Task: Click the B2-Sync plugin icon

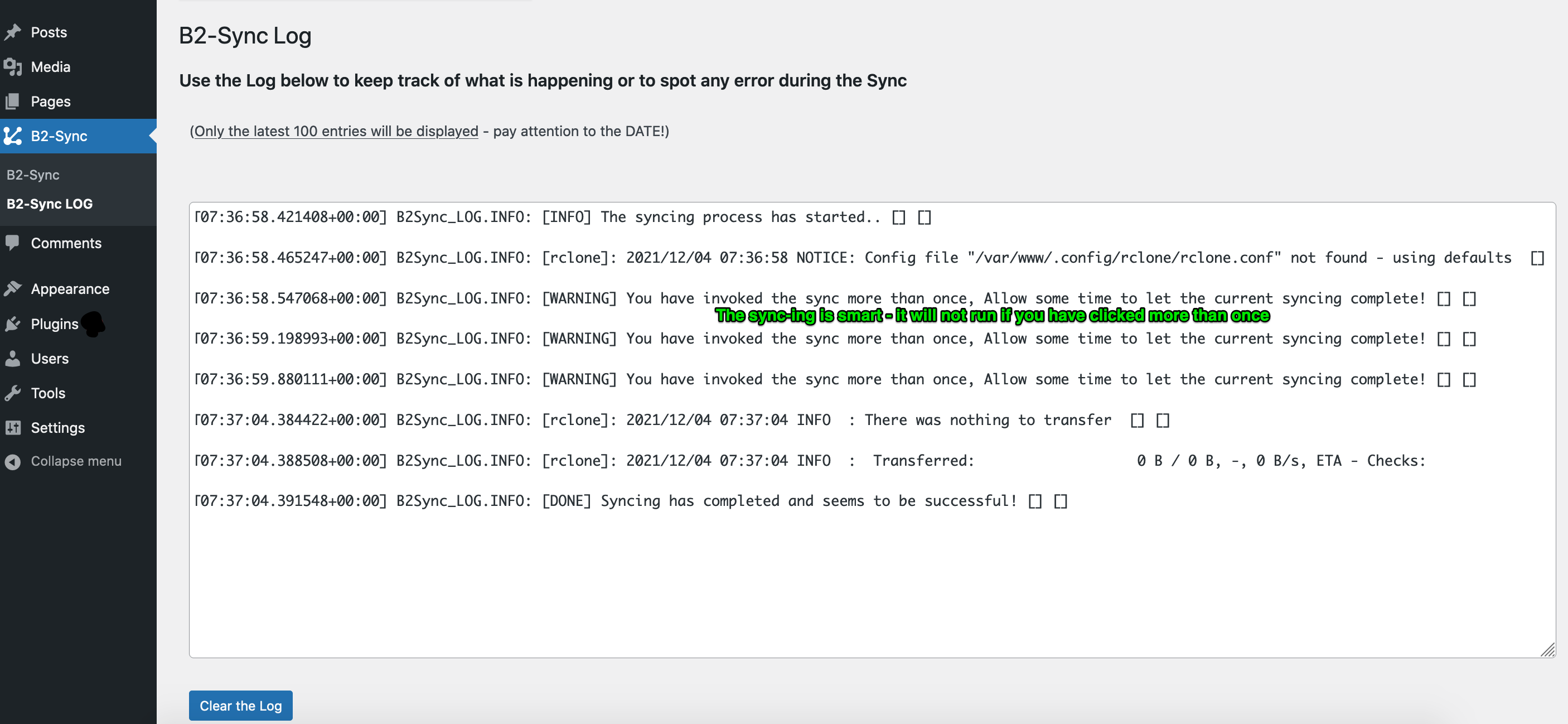Action: [13, 137]
